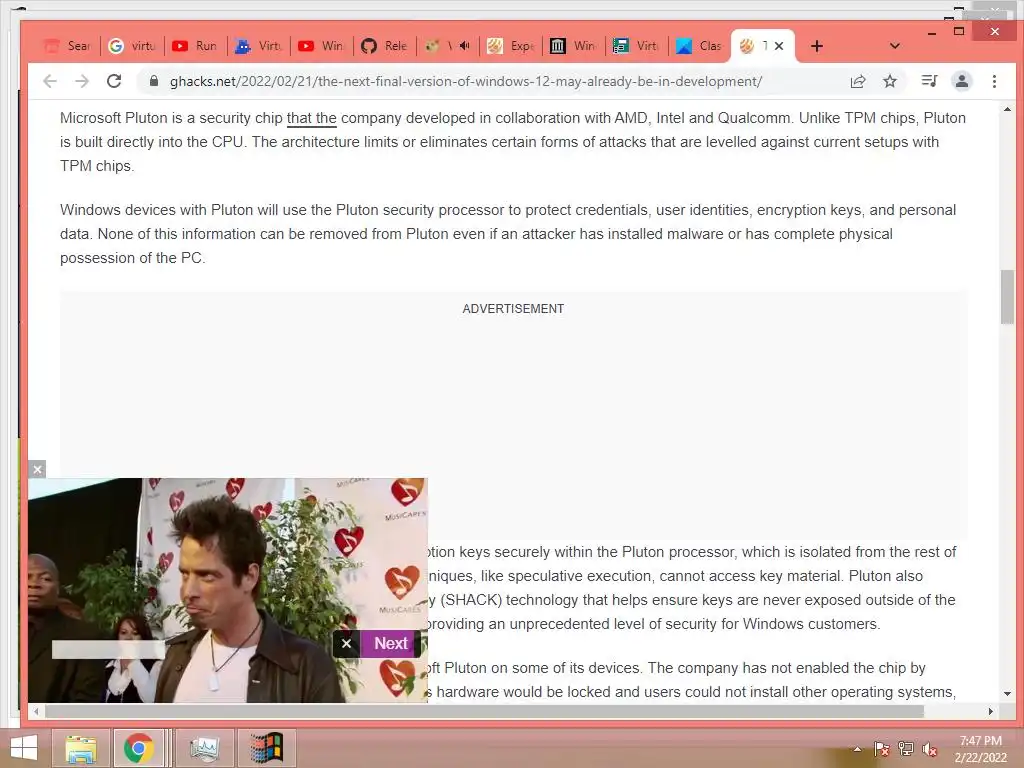1024x768 pixels.
Task: Click the floating video thumbnail
Action: click(227, 590)
